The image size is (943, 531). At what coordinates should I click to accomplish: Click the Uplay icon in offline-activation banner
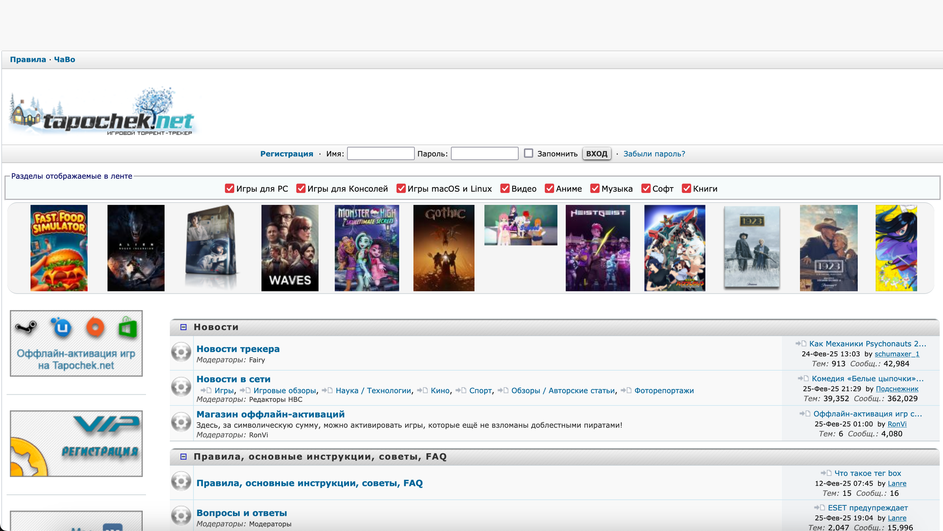61,327
